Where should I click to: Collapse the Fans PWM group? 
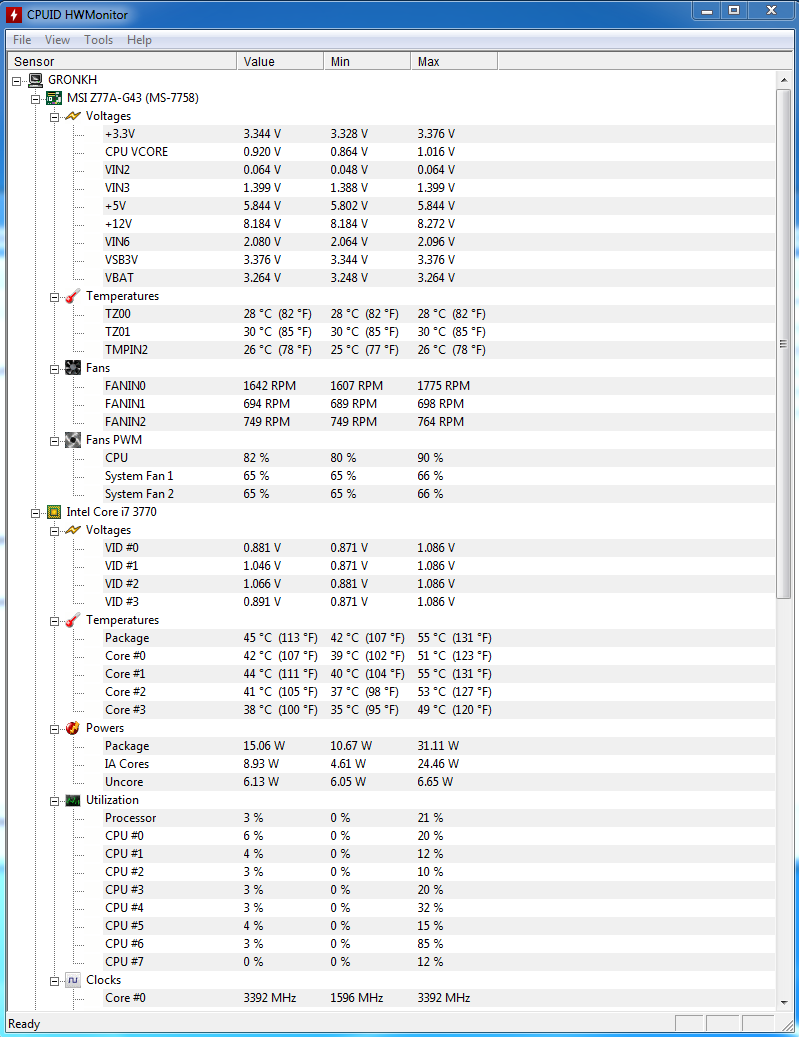tap(54, 441)
